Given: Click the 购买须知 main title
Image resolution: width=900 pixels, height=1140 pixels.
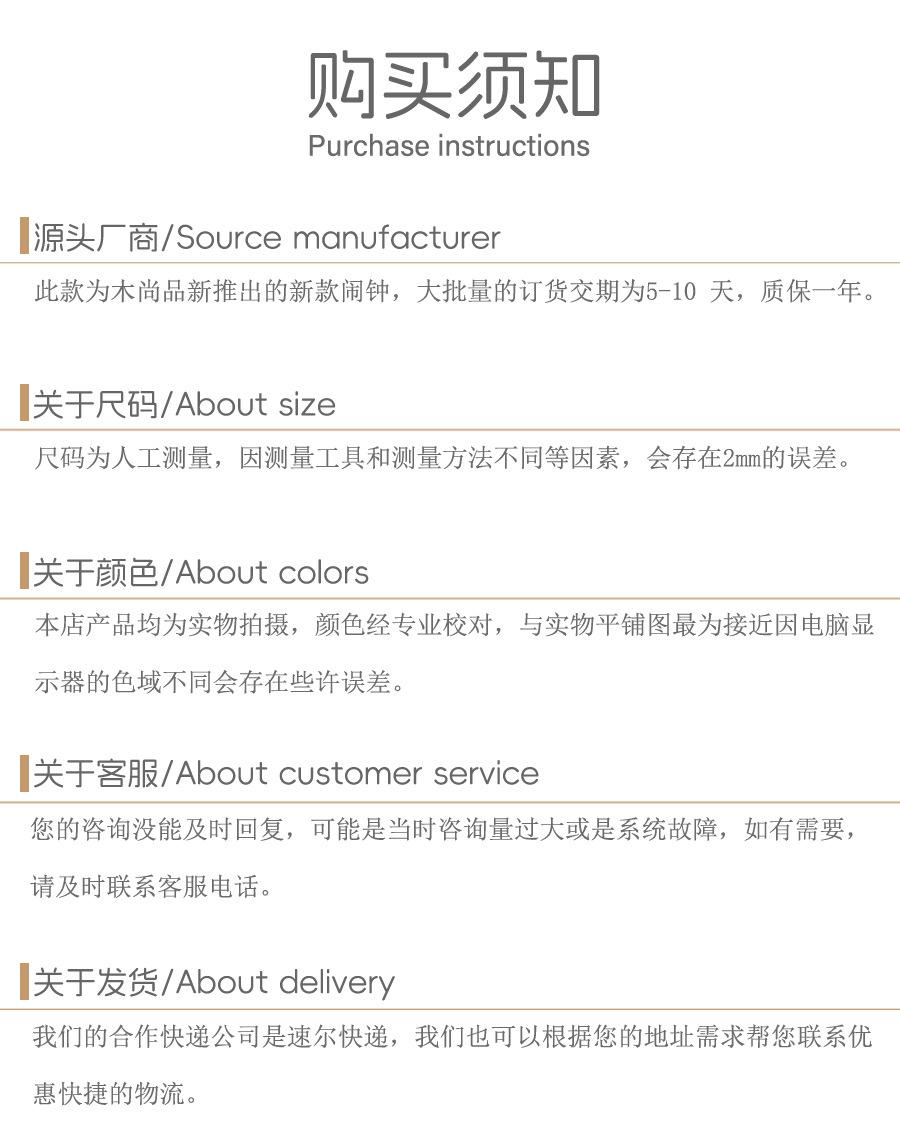Looking at the screenshot, I should (x=453, y=85).
